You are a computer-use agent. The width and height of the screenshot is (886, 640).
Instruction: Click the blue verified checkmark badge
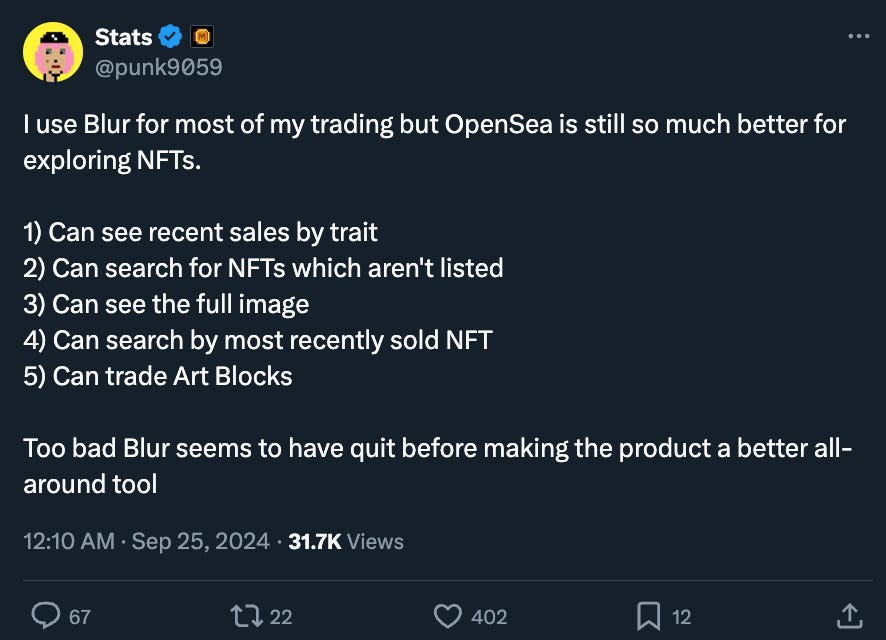pos(171,37)
